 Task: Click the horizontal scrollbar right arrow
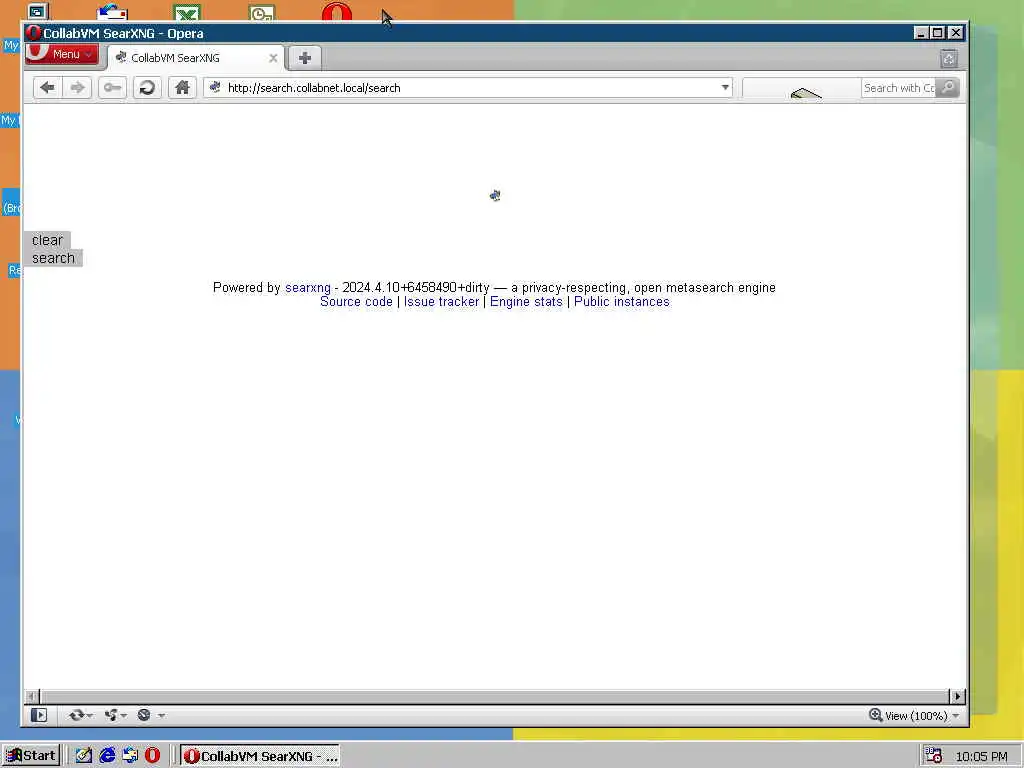tap(957, 696)
